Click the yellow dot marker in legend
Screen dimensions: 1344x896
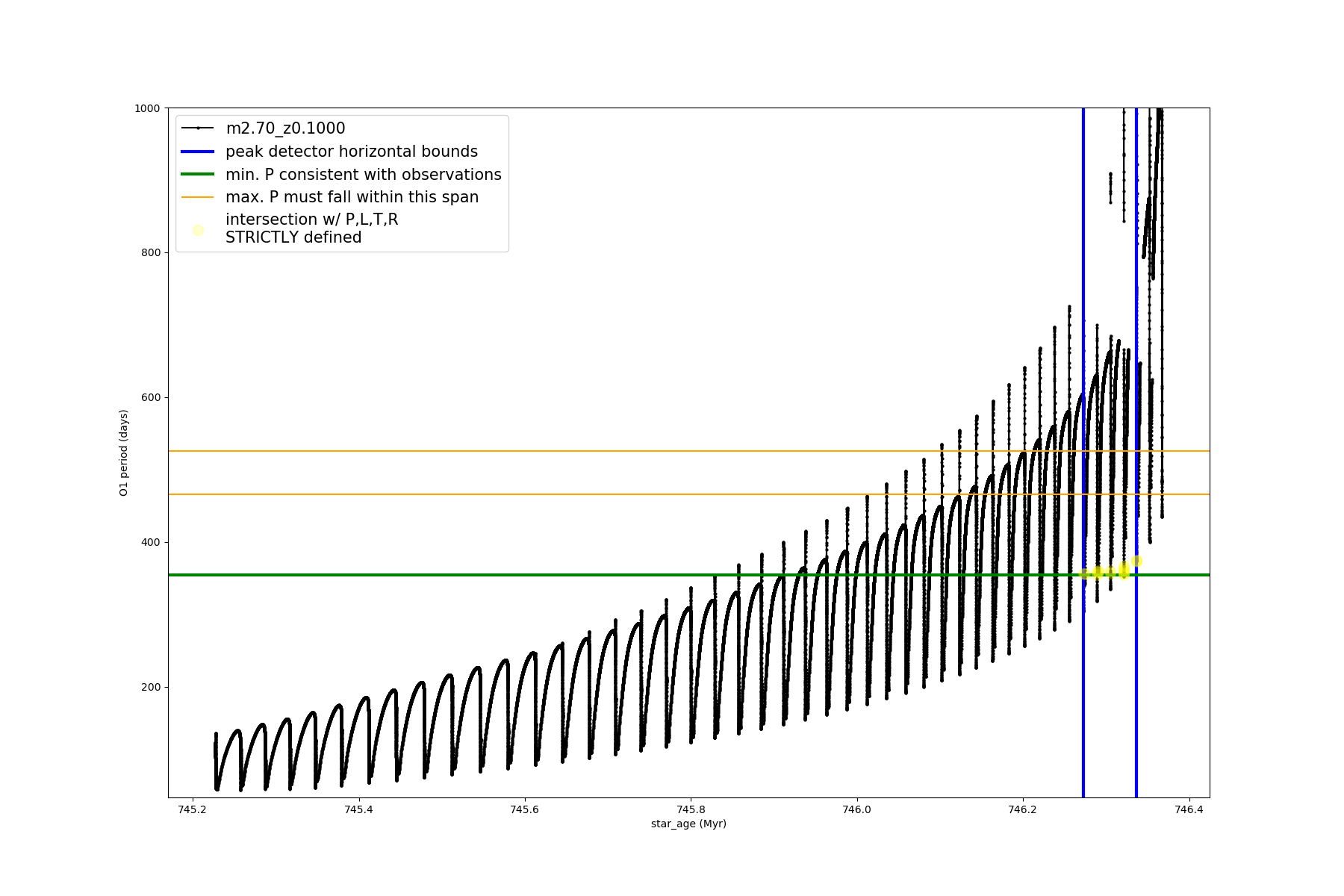(198, 230)
